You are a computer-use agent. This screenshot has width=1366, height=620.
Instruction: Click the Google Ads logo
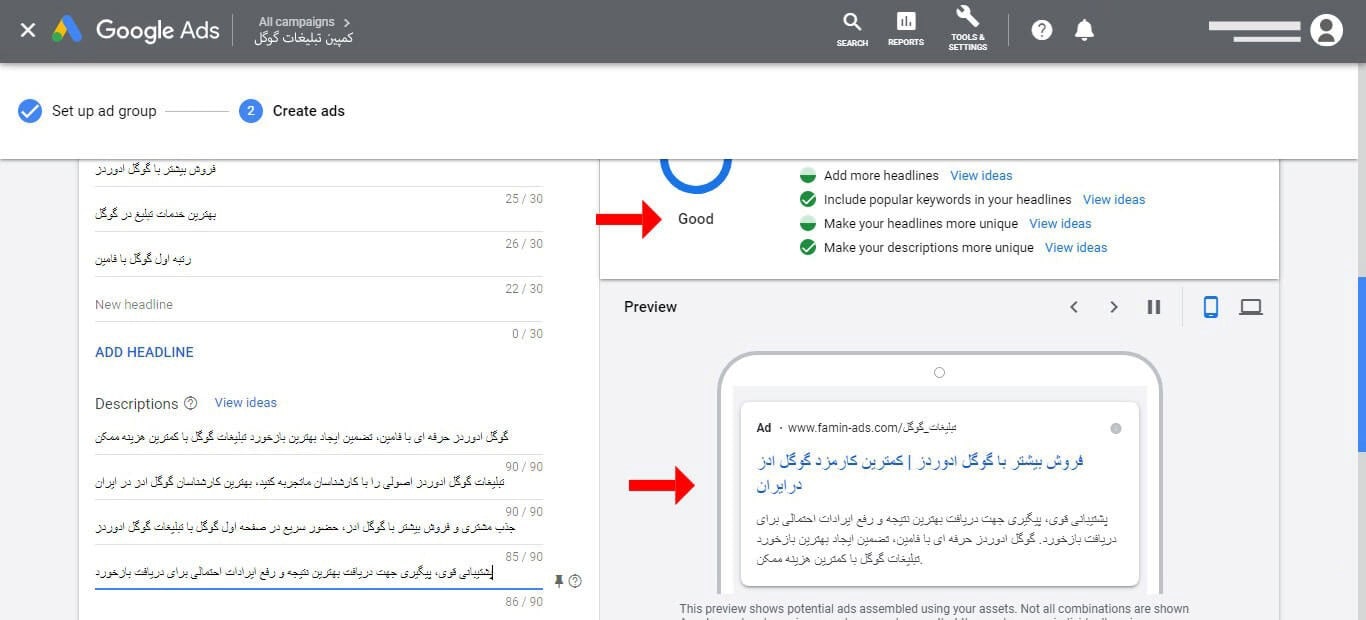[x=136, y=30]
